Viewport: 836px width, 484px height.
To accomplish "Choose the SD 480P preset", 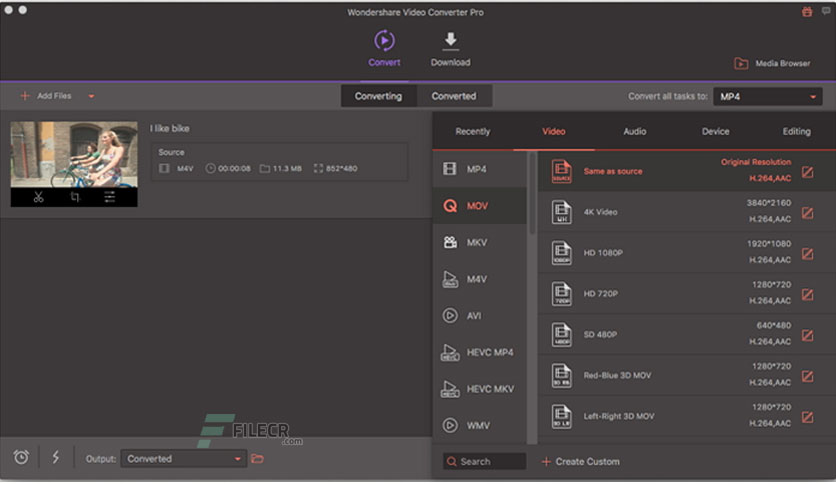I will 687,335.
